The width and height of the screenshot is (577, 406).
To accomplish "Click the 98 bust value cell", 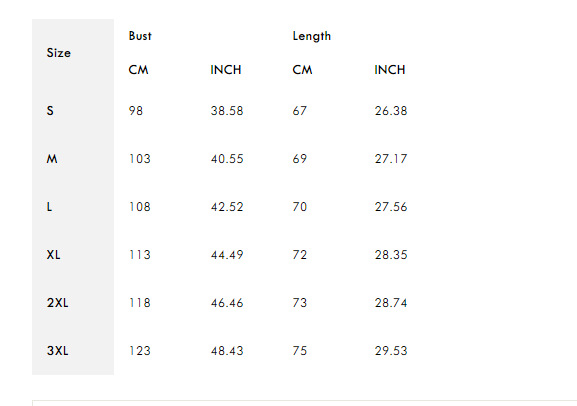I will (136, 111).
